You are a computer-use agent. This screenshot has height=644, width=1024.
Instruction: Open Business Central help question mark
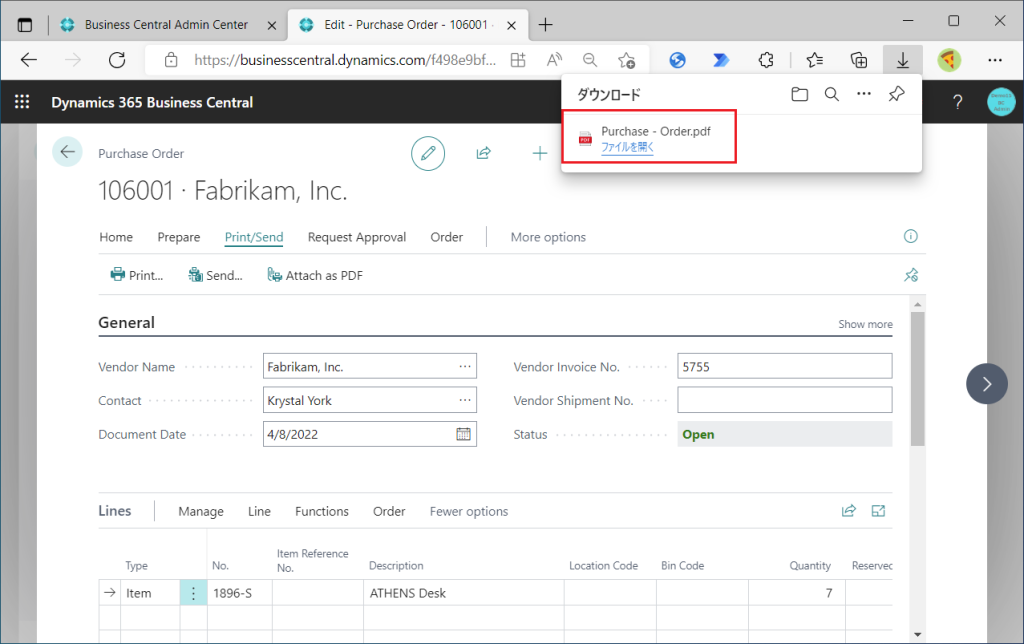[957, 102]
